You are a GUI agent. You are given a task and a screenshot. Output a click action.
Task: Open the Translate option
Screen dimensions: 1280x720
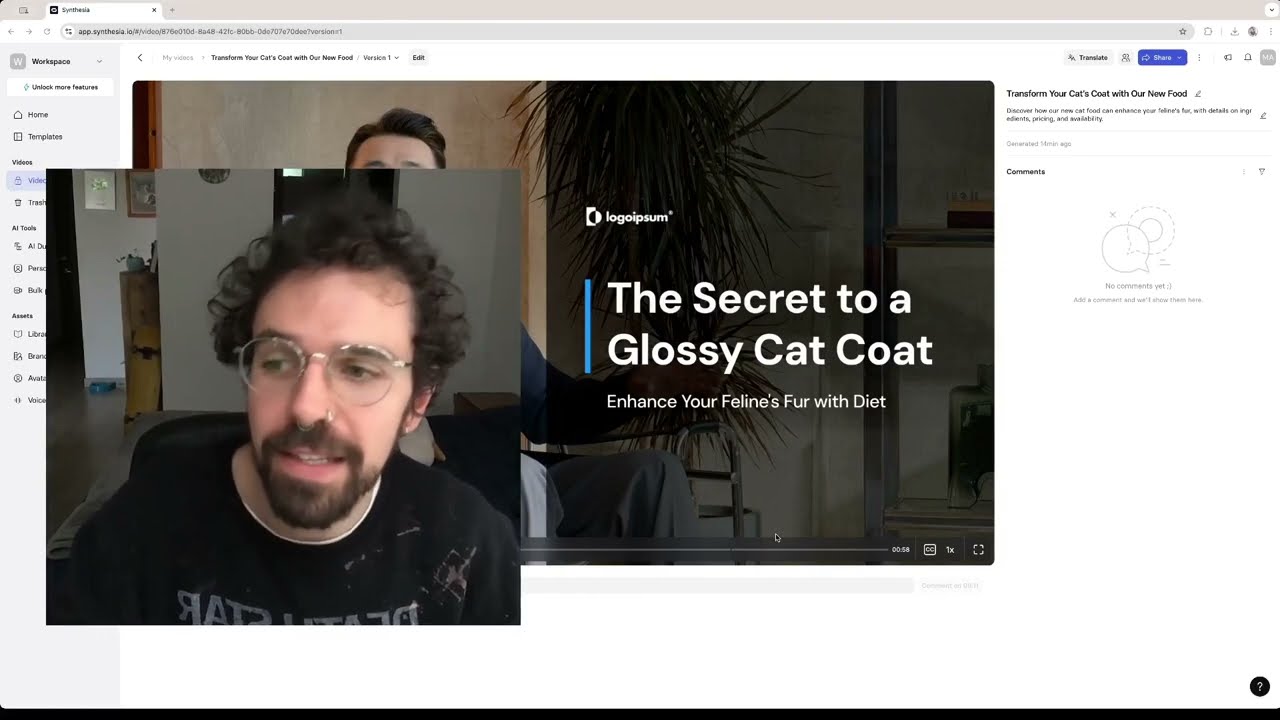[x=1088, y=58]
